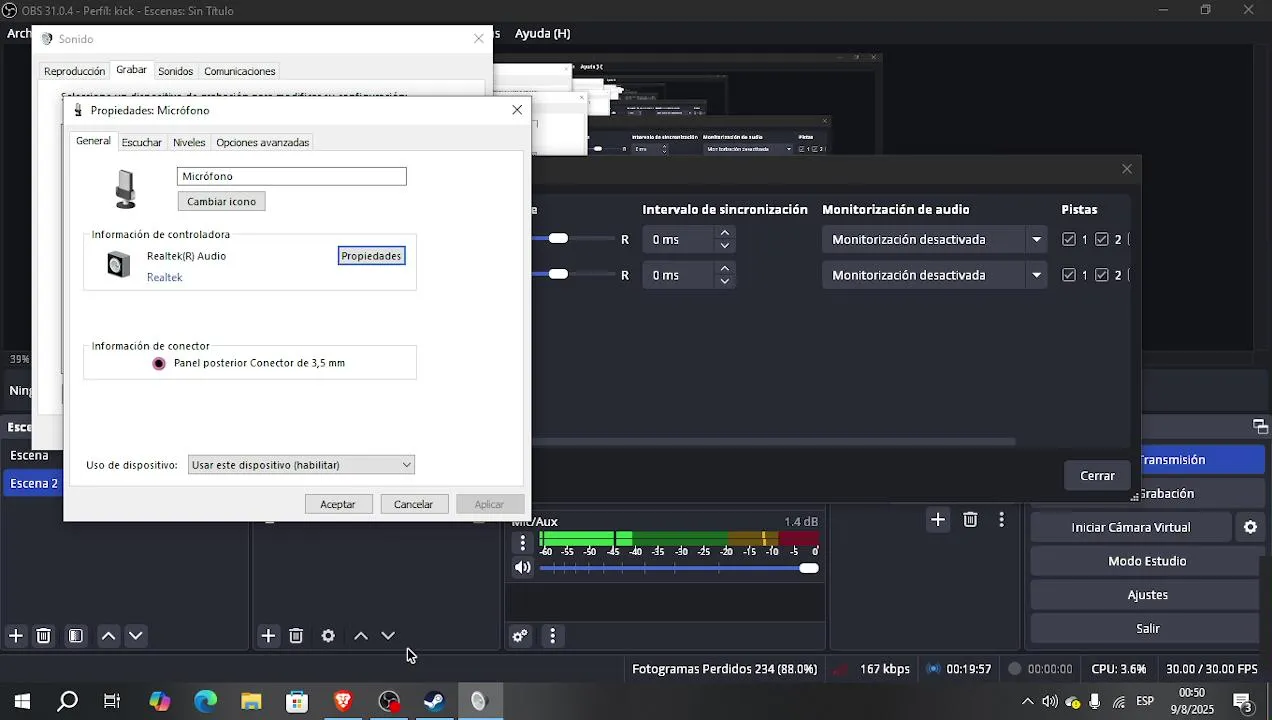1272x720 pixels.
Task: Open virtual camera settings gear icon
Action: click(1250, 527)
